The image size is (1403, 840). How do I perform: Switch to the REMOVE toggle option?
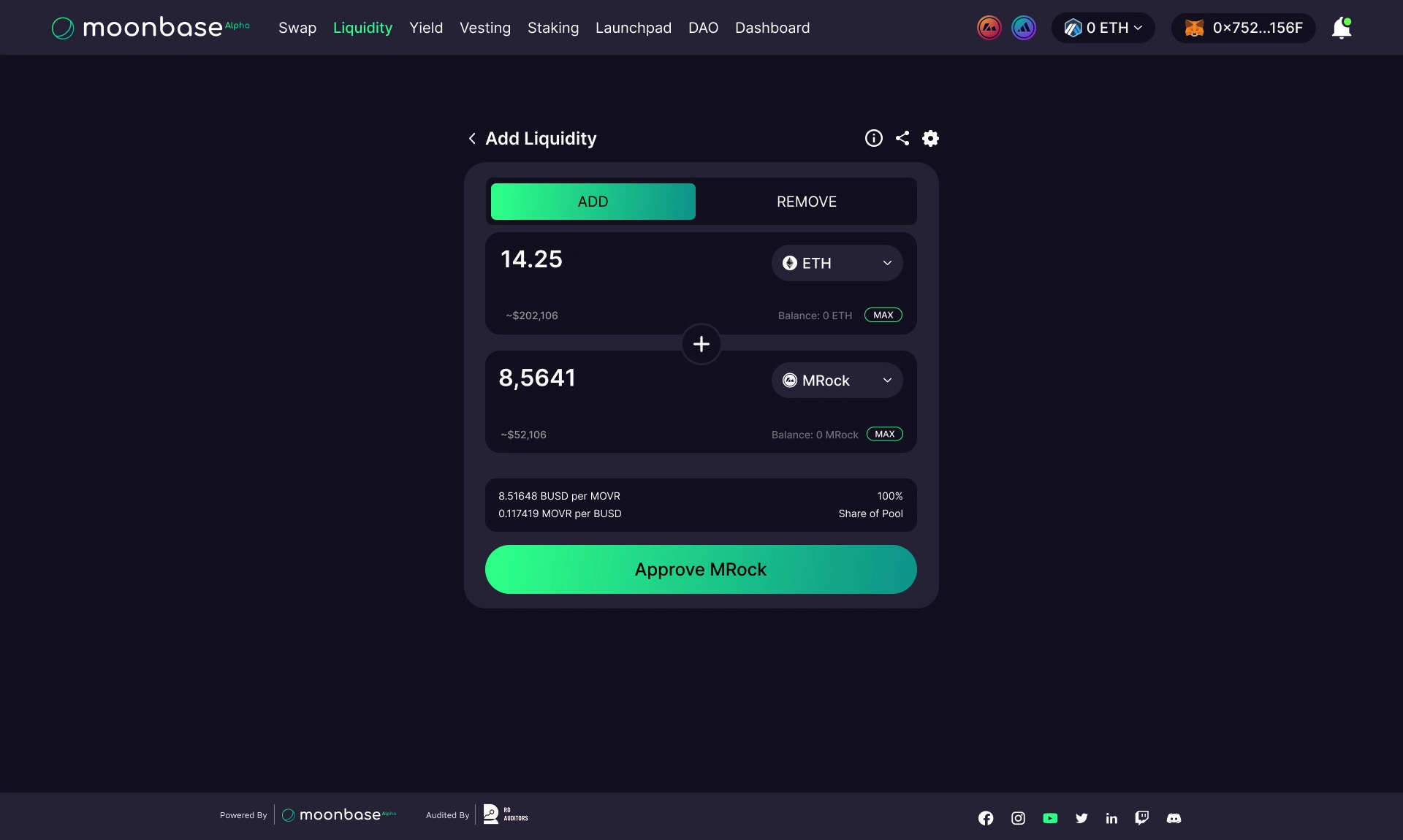tap(806, 202)
